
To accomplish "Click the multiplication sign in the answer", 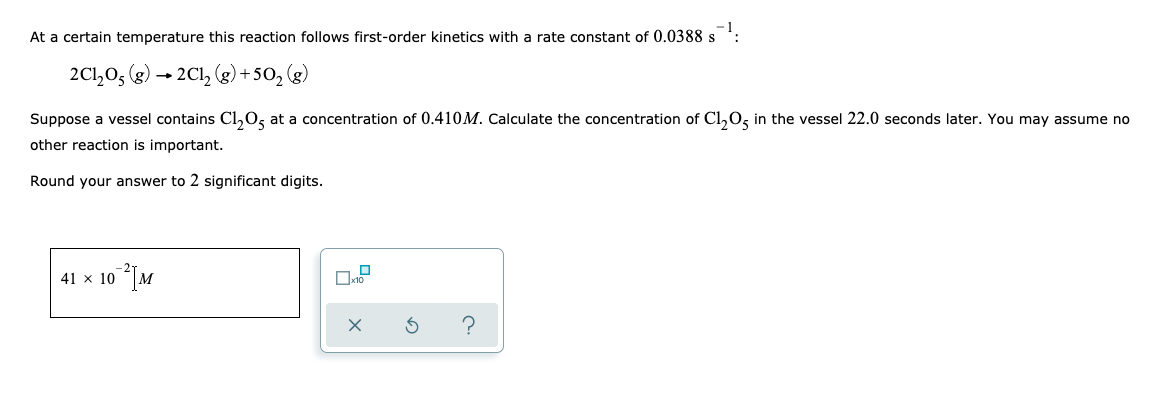I will (87, 280).
